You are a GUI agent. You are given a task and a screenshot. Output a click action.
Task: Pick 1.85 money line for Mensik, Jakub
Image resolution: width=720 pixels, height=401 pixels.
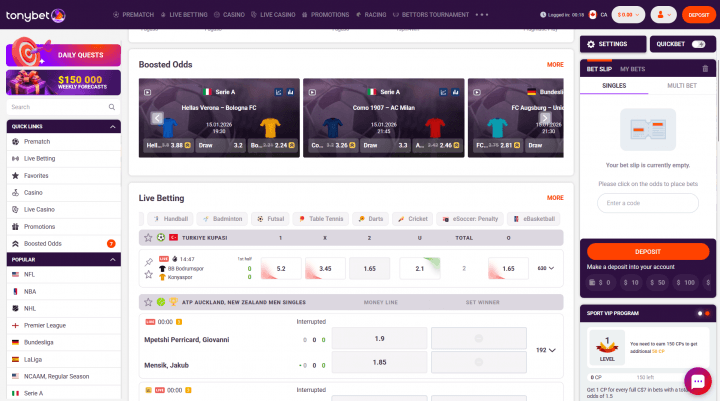tap(379, 362)
